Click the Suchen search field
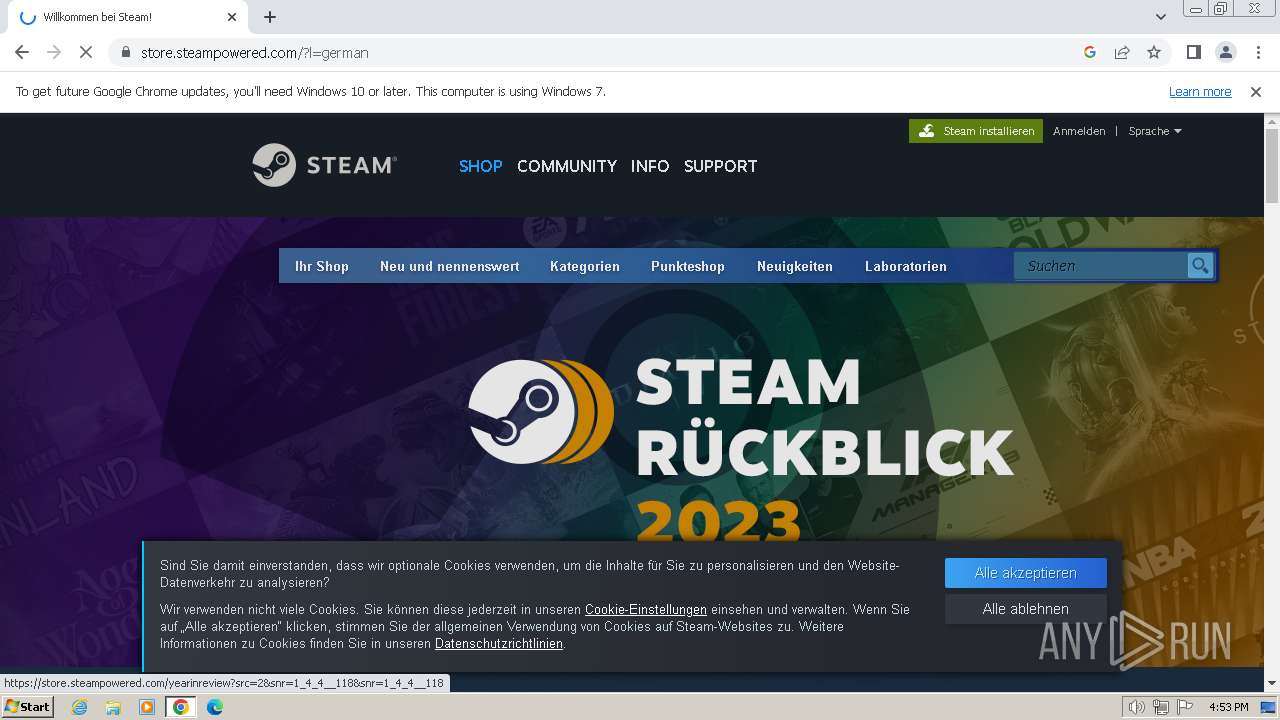This screenshot has width=1280, height=720. click(x=1101, y=266)
